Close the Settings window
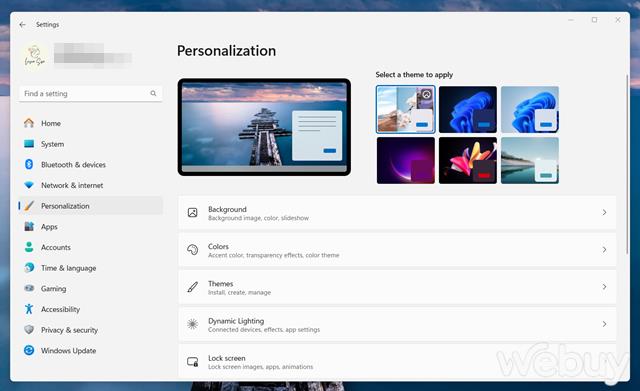 [x=618, y=20]
